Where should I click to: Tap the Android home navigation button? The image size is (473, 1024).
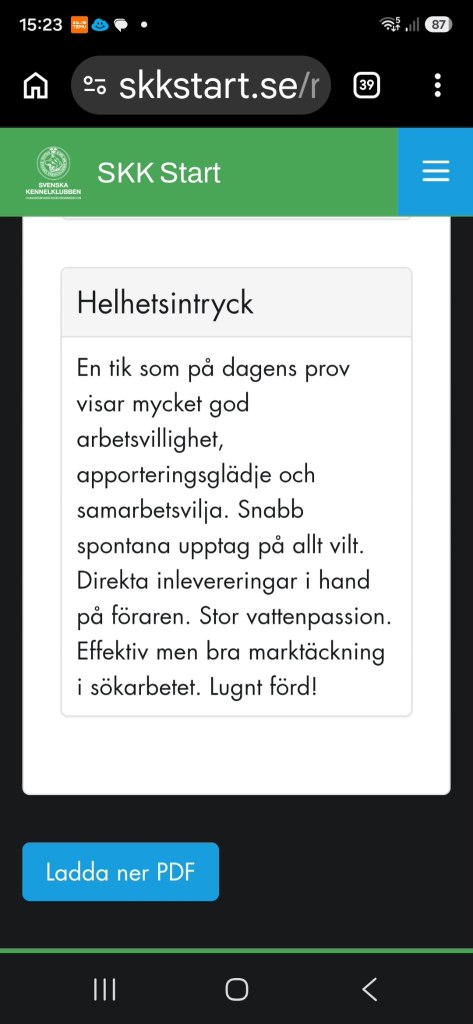pyautogui.click(x=236, y=989)
